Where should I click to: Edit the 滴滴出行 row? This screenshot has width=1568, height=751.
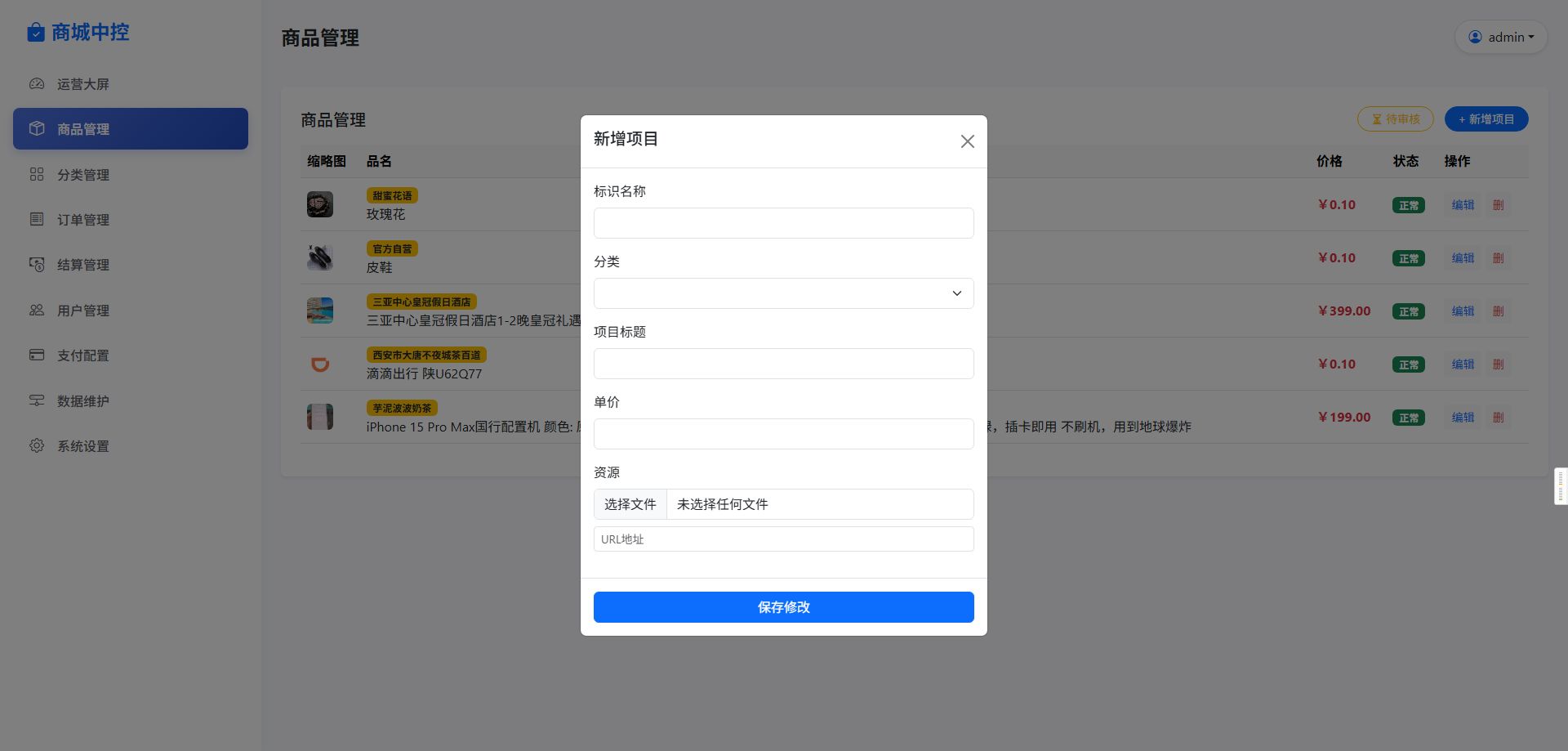tap(1463, 364)
